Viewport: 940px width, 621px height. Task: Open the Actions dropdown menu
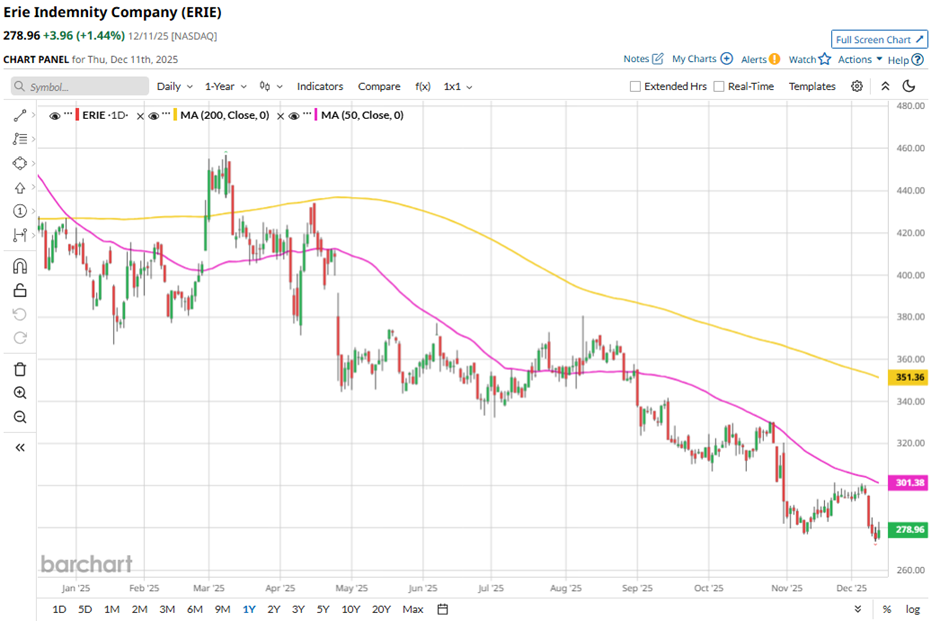[x=859, y=60]
